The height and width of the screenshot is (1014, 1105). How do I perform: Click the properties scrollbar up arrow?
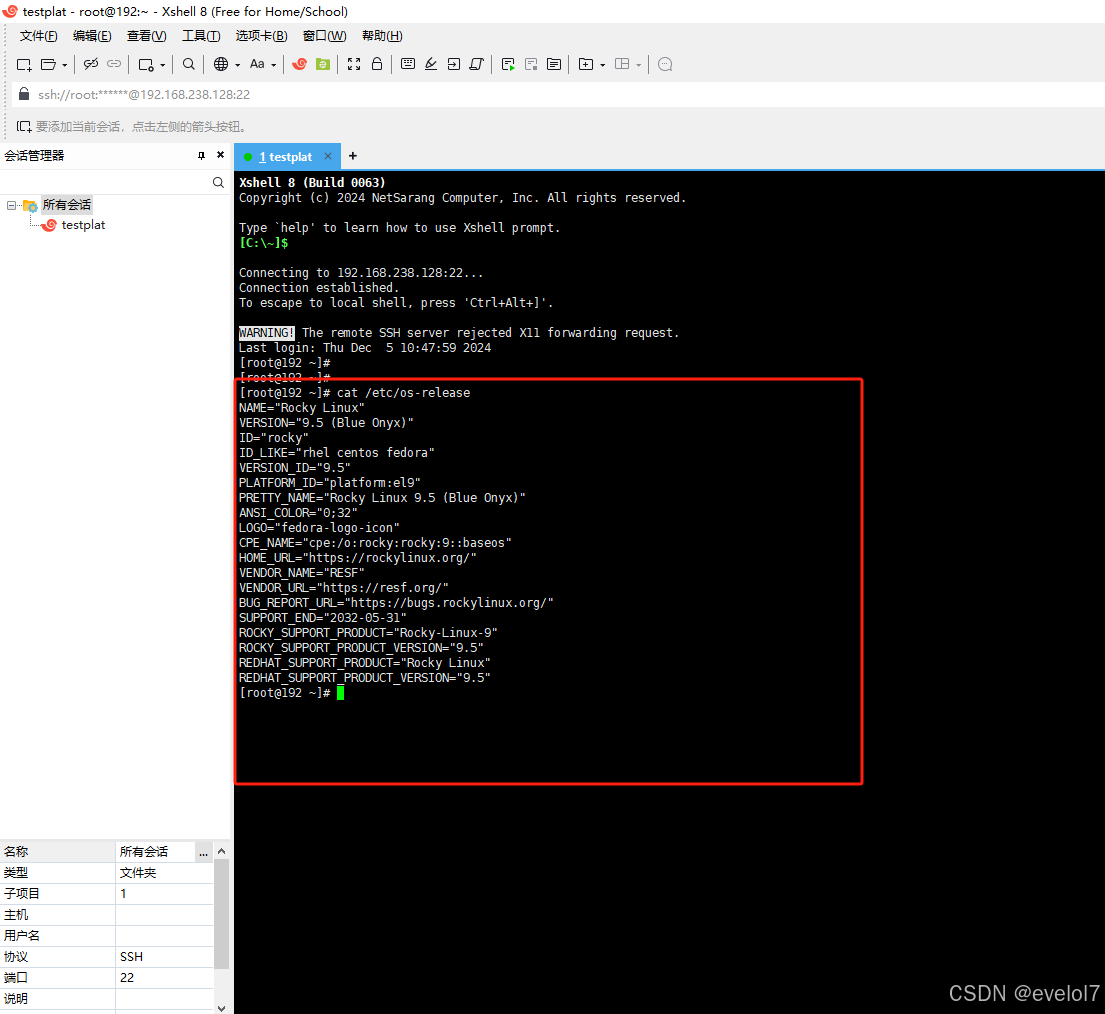pyautogui.click(x=221, y=851)
